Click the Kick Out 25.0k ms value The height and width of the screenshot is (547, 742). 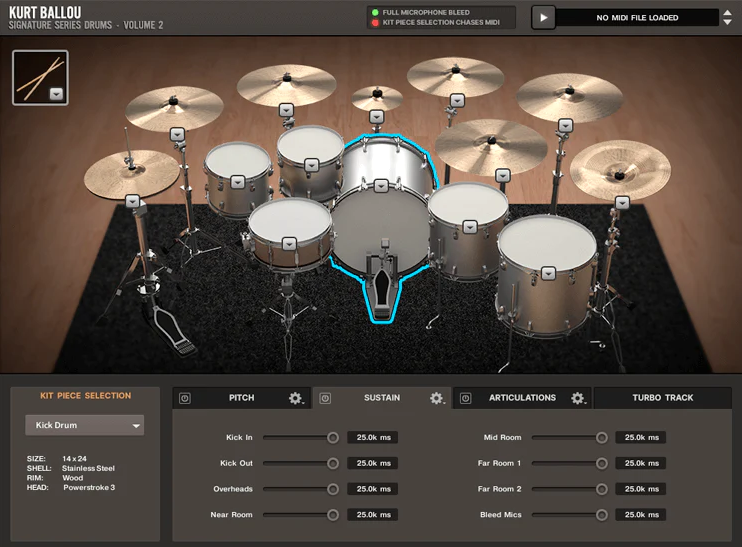pos(373,463)
